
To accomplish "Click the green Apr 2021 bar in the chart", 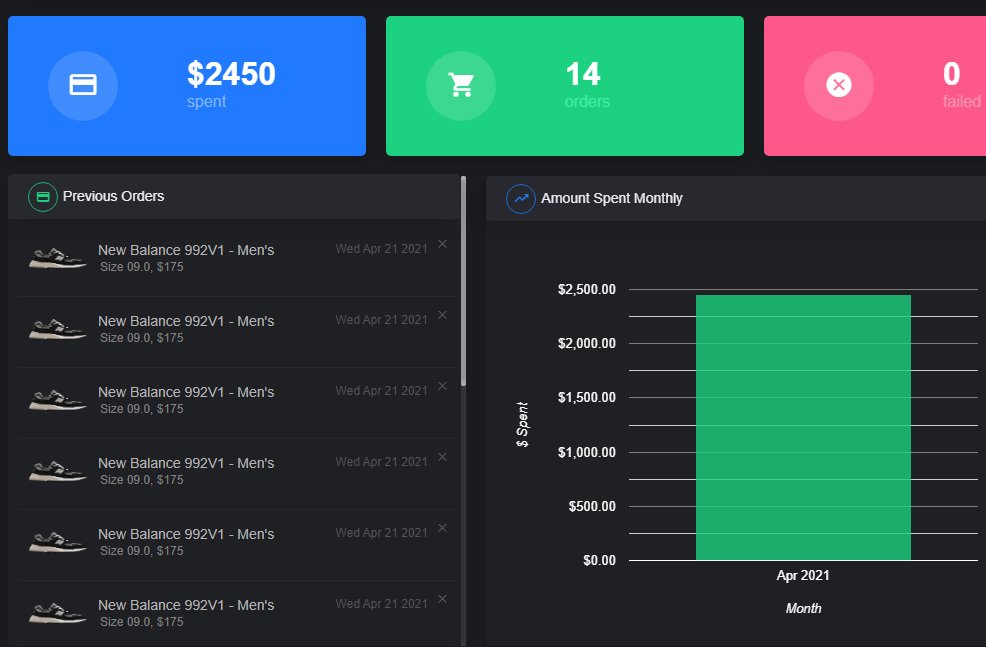I will [803, 428].
